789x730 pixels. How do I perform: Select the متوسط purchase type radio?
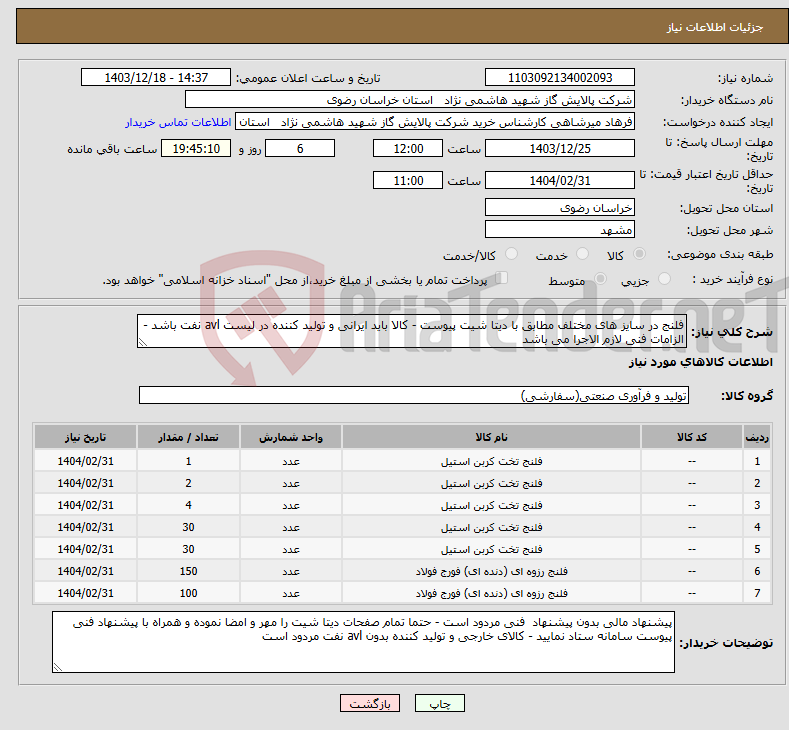600,279
